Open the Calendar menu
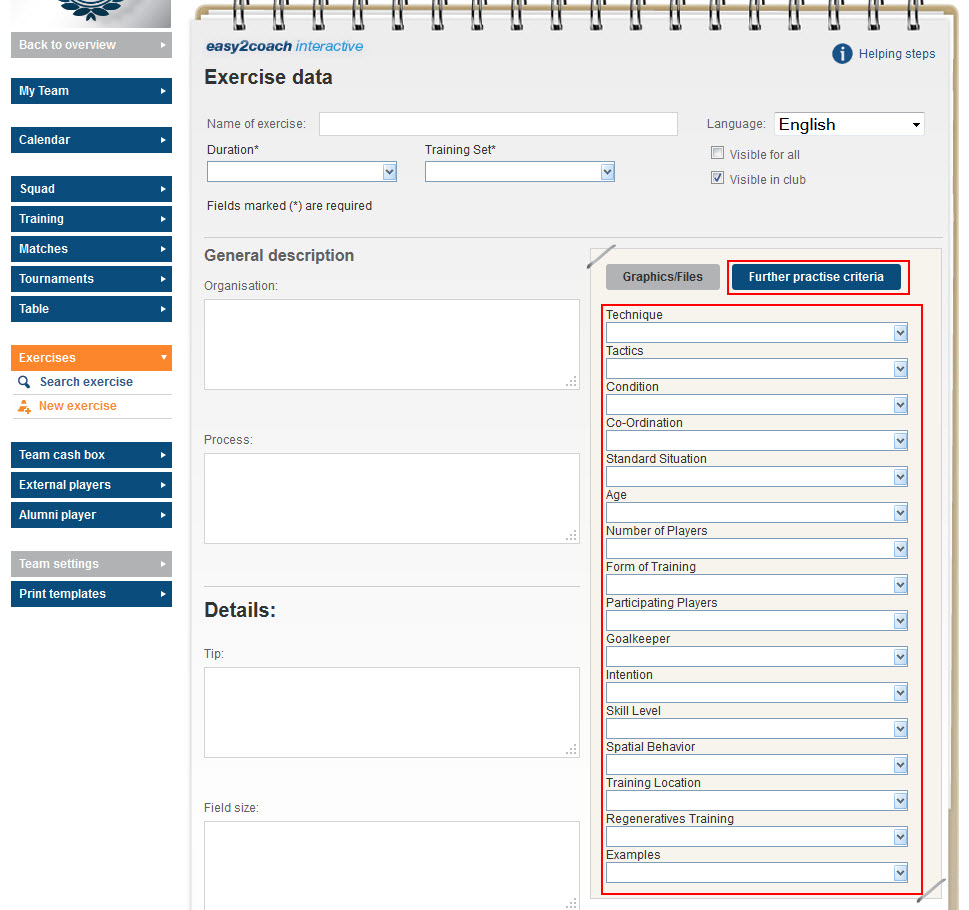The image size is (969, 910). point(91,140)
